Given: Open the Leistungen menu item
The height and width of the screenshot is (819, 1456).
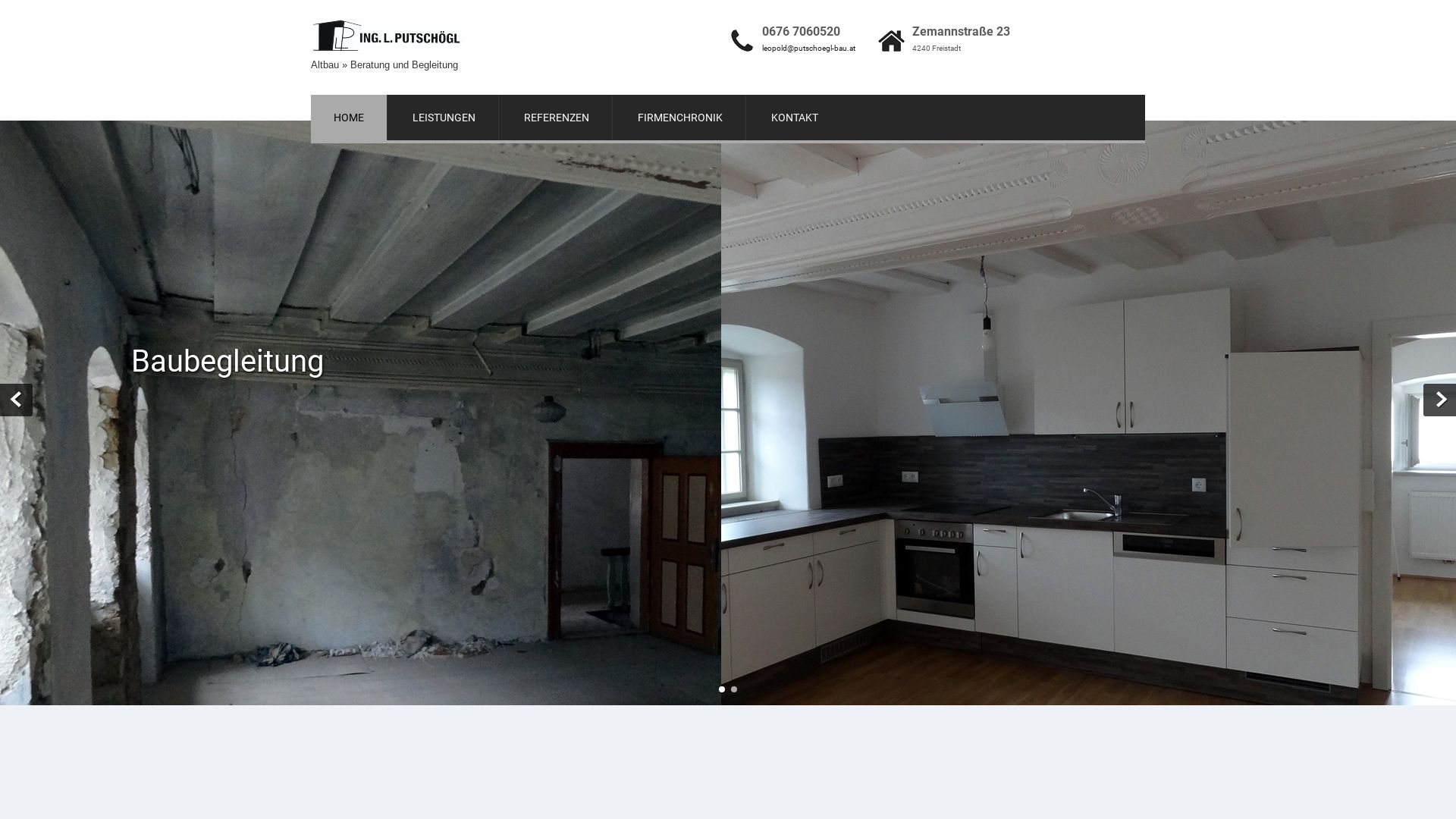Looking at the screenshot, I should click(x=444, y=118).
